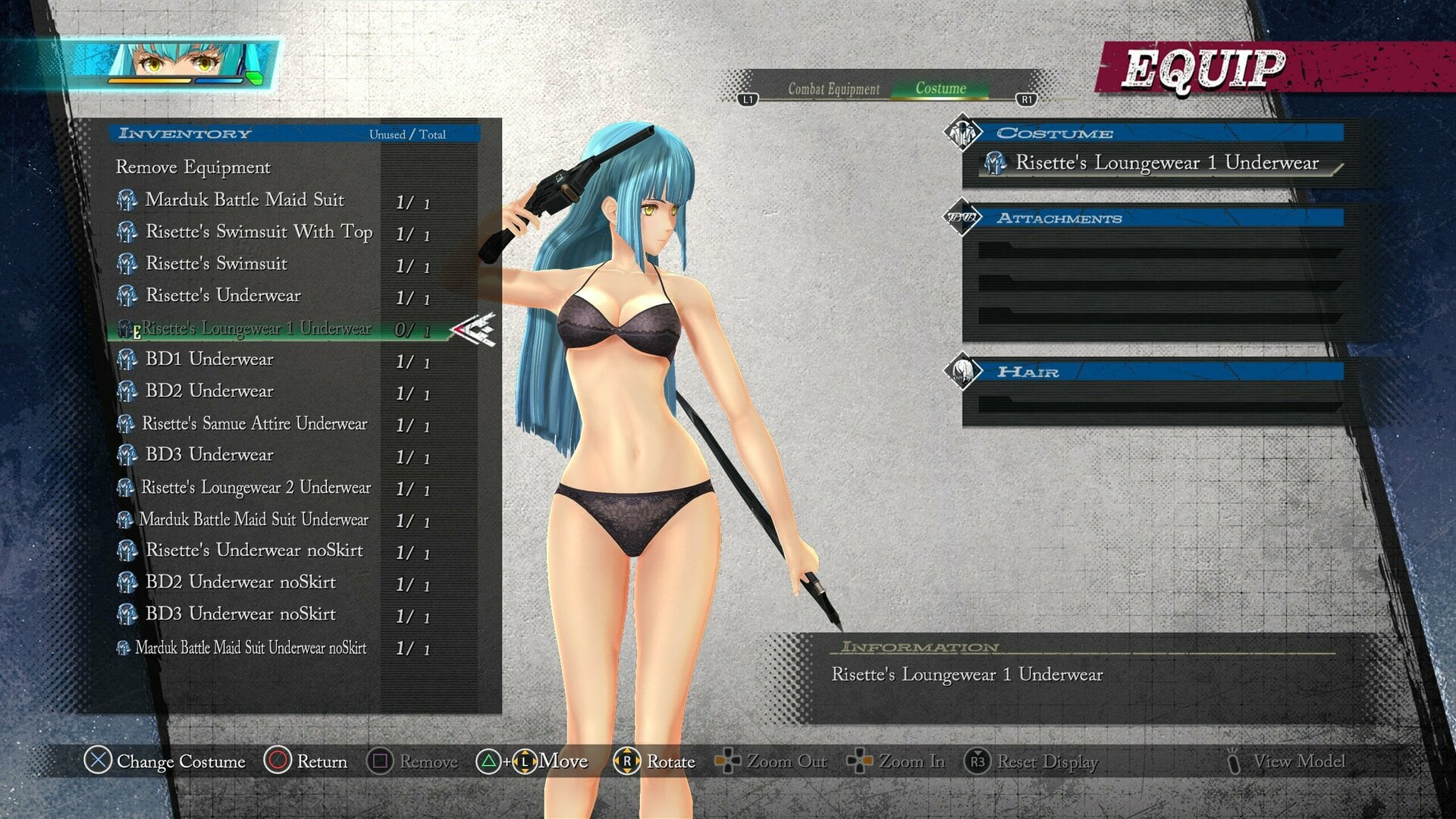This screenshot has height=819, width=1456.
Task: Click the L1 tab-switch button icon
Action: (x=748, y=99)
